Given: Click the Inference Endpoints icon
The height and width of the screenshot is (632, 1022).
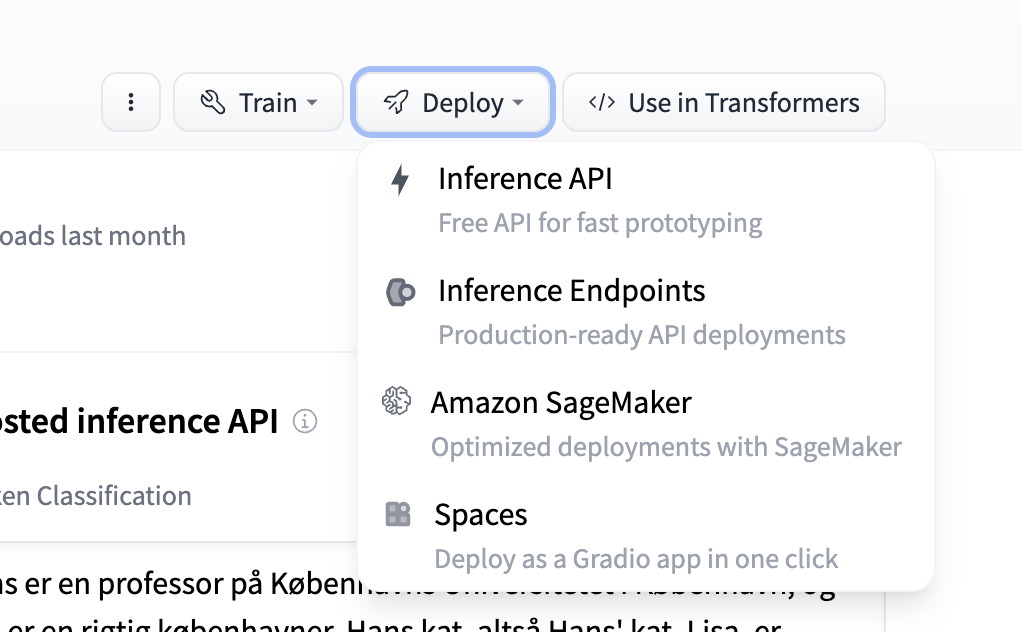Looking at the screenshot, I should pos(400,292).
